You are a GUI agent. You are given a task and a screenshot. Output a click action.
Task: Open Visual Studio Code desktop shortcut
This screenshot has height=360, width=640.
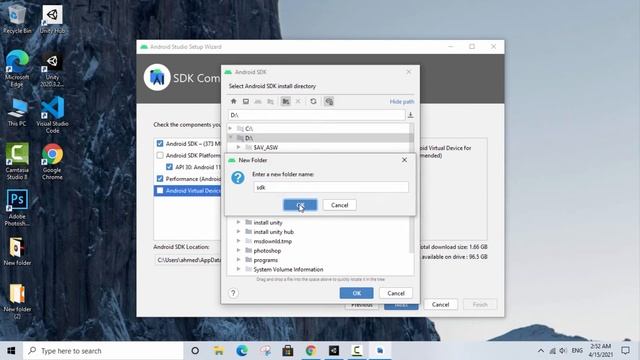coord(52,116)
